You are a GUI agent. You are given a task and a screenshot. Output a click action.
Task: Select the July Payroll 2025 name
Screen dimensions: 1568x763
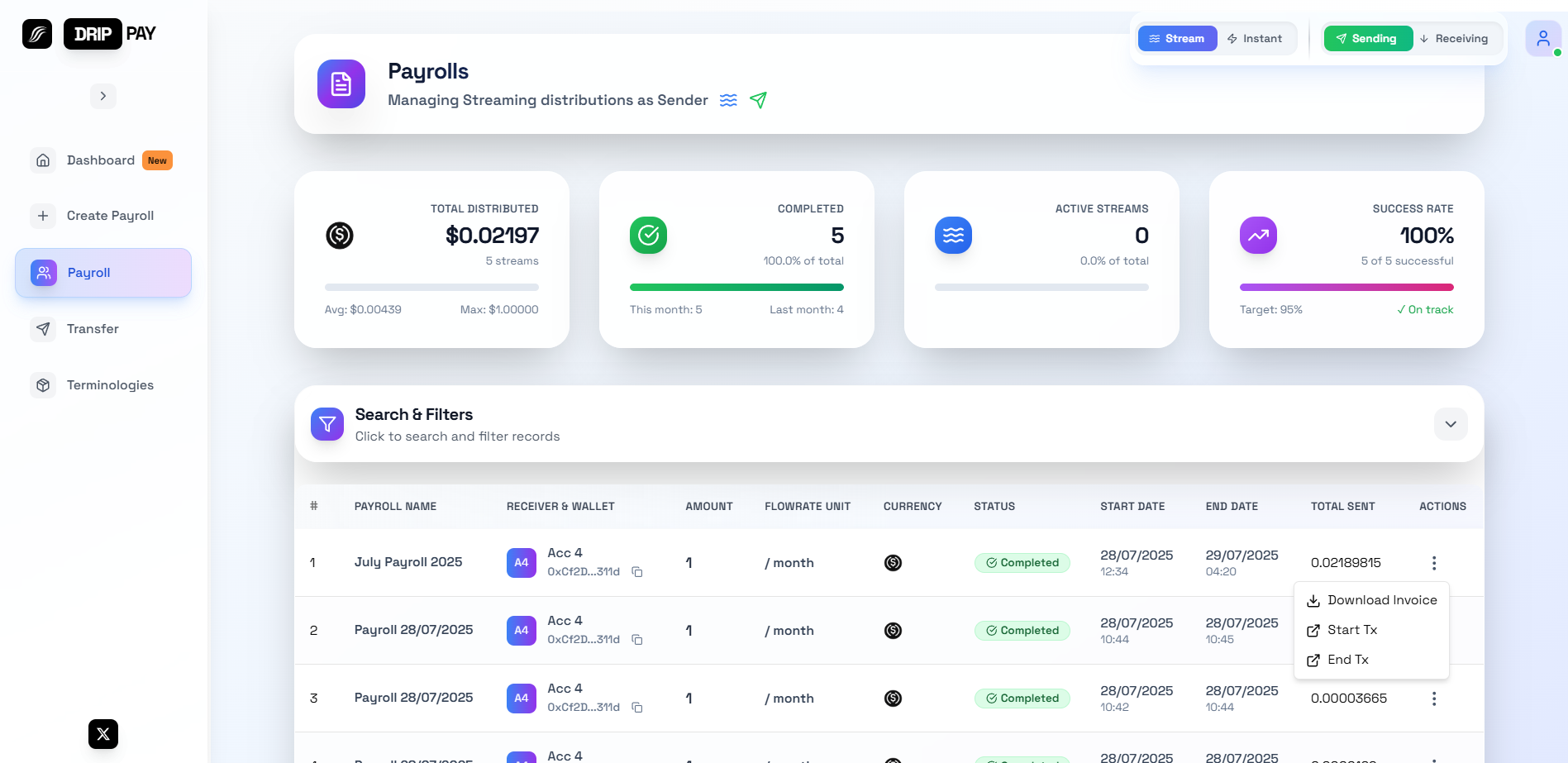tap(408, 562)
